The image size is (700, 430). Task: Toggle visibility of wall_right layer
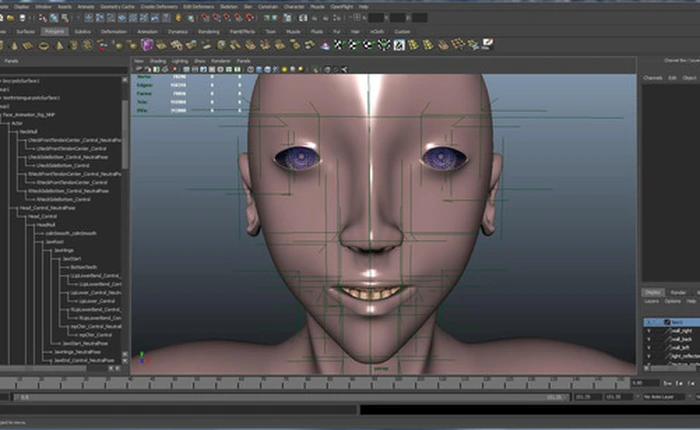[649, 331]
